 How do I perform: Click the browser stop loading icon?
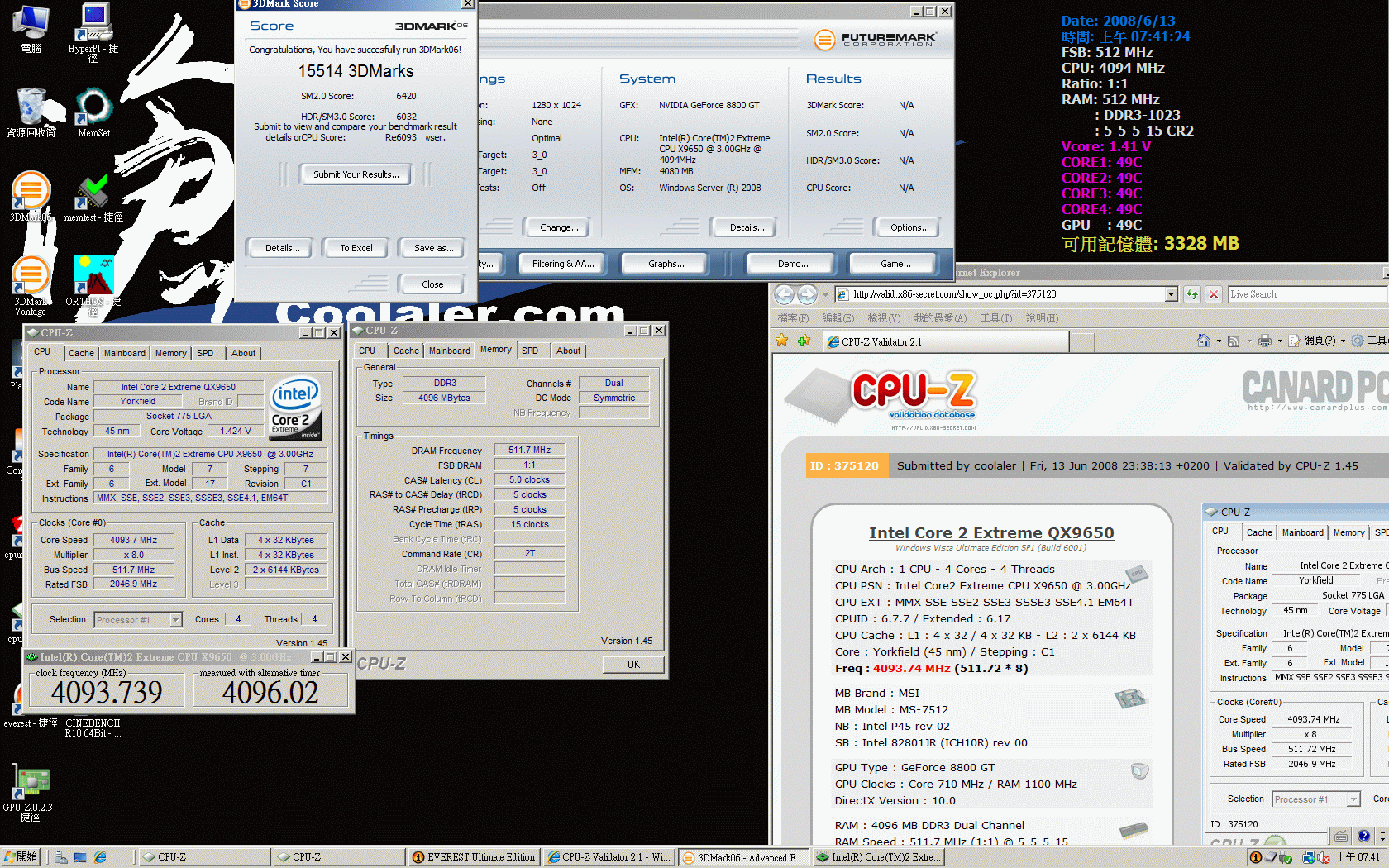pyautogui.click(x=1213, y=294)
